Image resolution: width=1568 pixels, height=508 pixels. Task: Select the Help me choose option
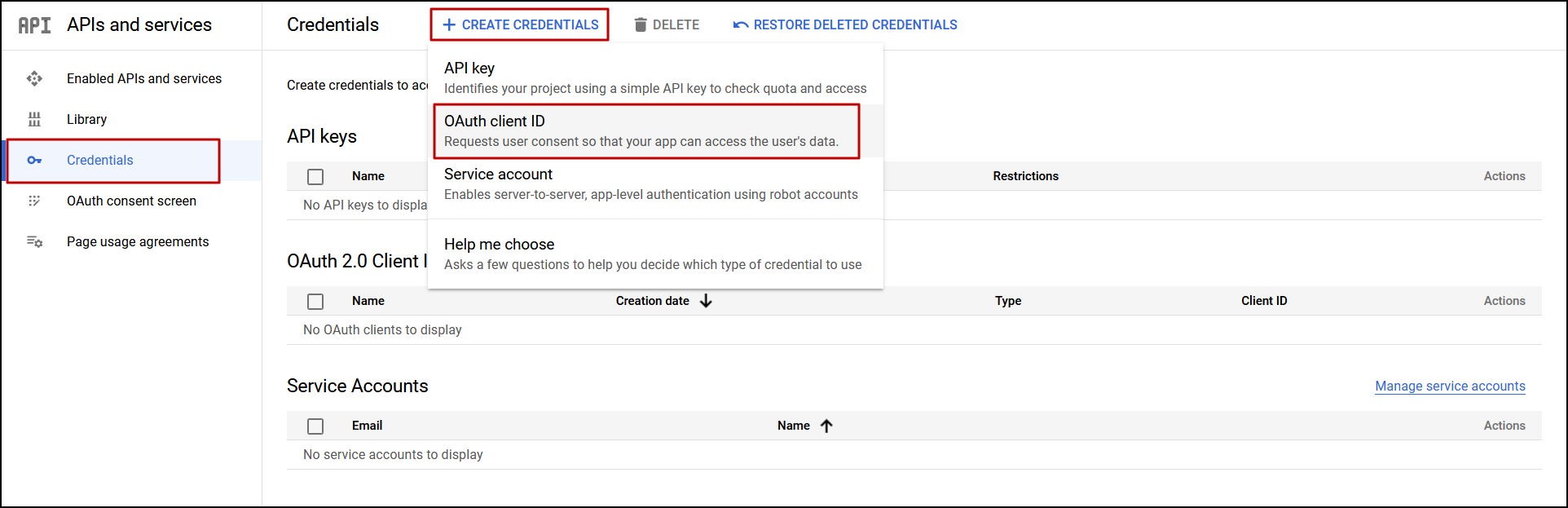click(x=652, y=254)
